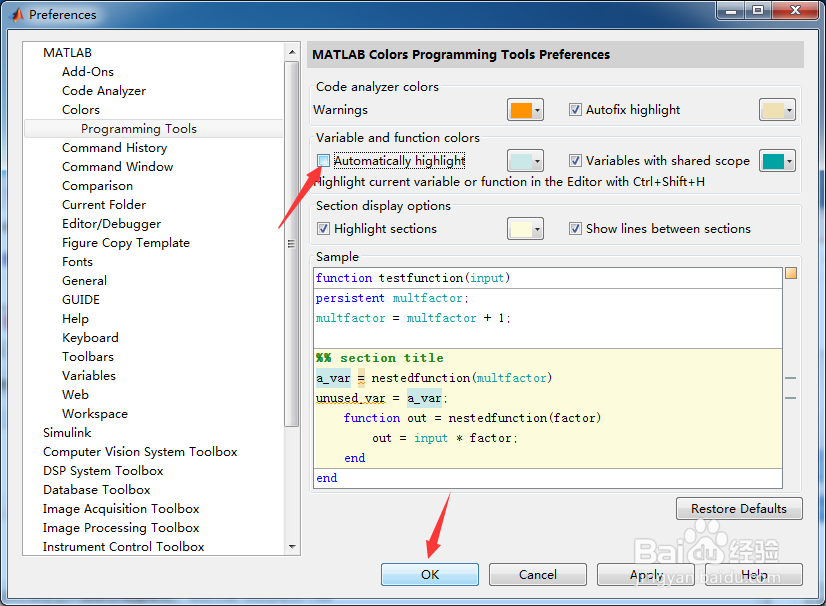Select Figure Copy Template
Viewport: 826px width, 606px height.
point(126,243)
